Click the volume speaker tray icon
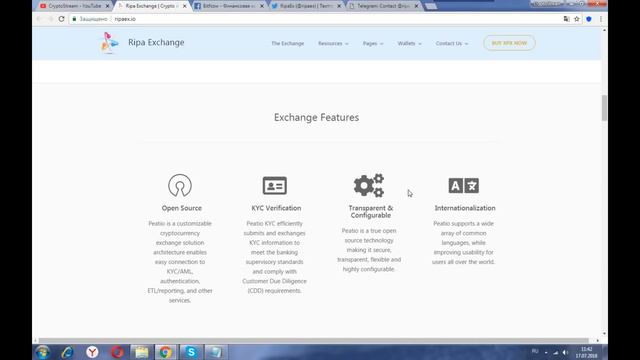 click(x=565, y=352)
